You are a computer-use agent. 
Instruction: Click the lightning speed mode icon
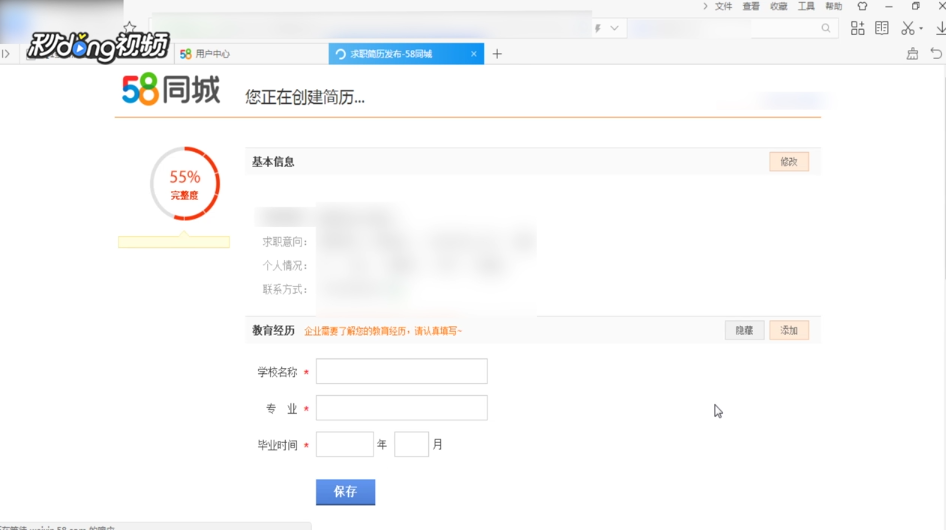[x=598, y=28]
